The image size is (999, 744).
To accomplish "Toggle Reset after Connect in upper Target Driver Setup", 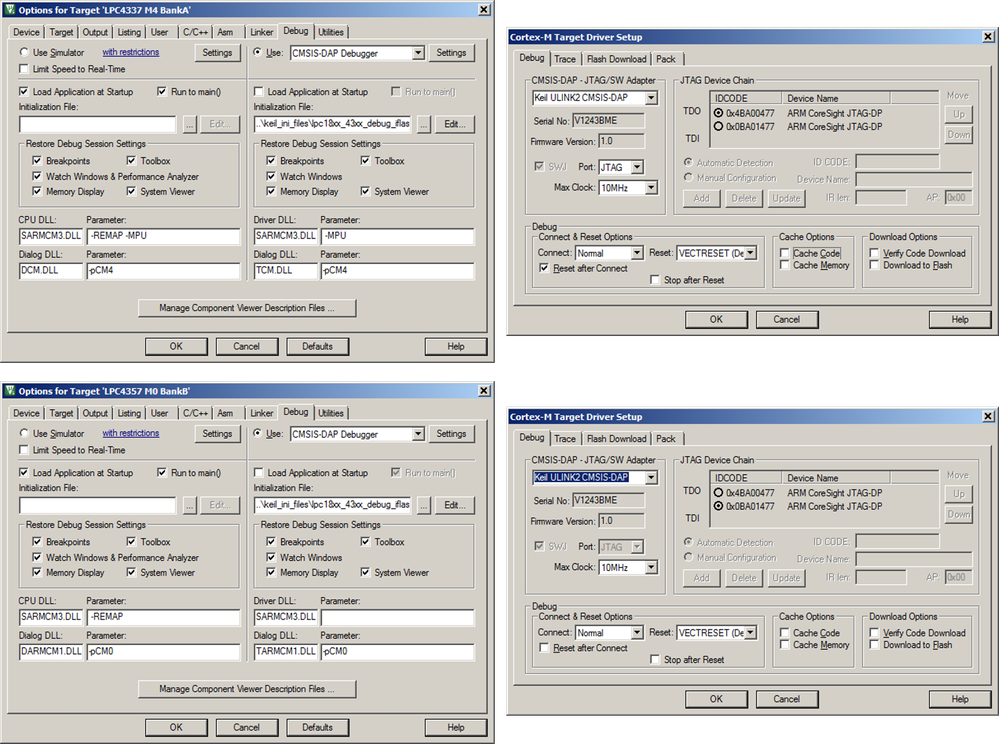I will [x=543, y=268].
